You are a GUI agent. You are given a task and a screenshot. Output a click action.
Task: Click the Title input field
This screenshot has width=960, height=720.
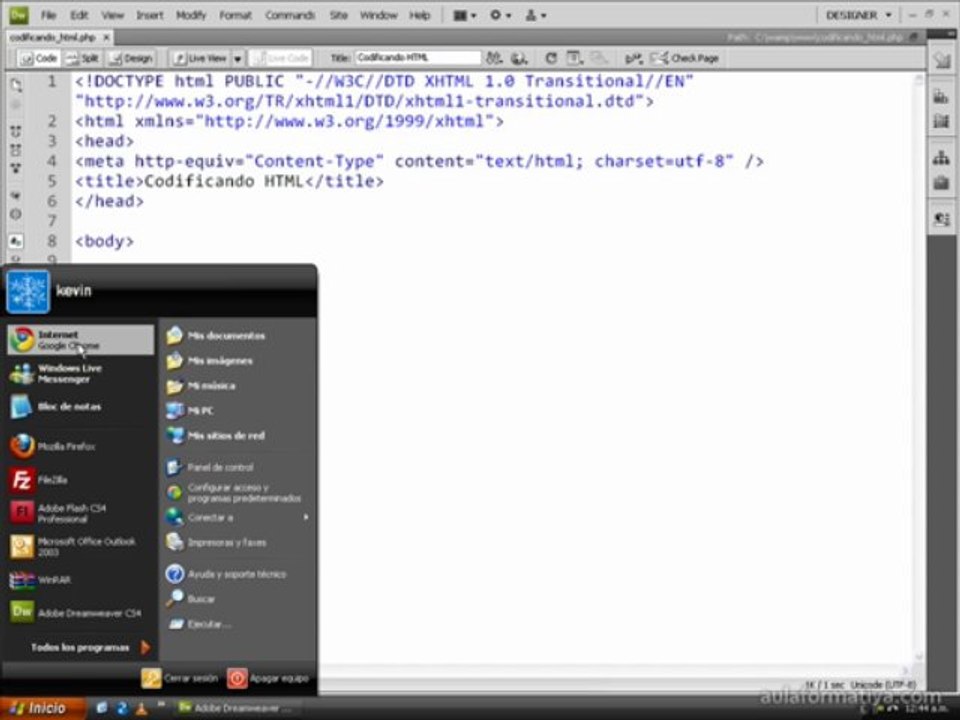click(418, 58)
